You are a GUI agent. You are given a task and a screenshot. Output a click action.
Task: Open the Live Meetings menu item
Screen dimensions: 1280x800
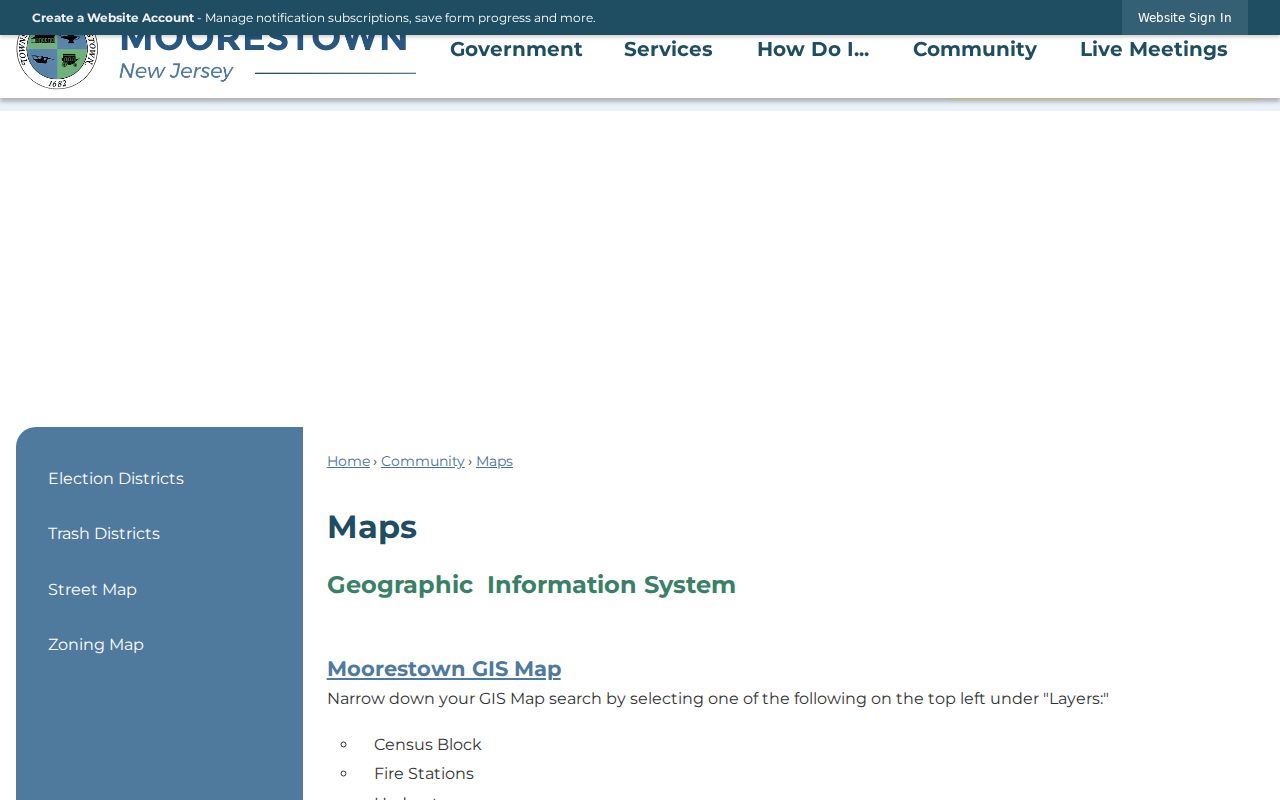(x=1154, y=49)
